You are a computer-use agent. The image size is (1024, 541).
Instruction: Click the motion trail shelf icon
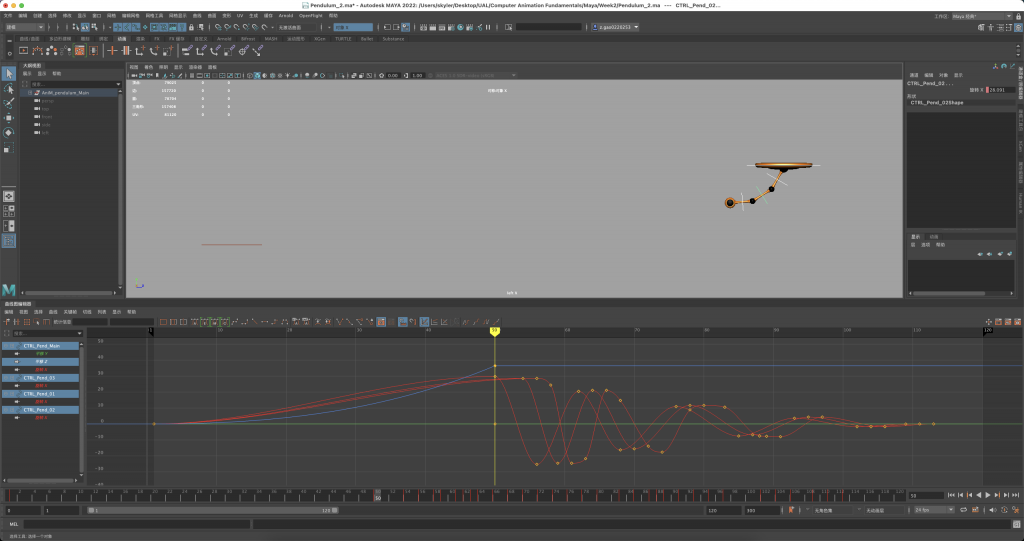37,50
